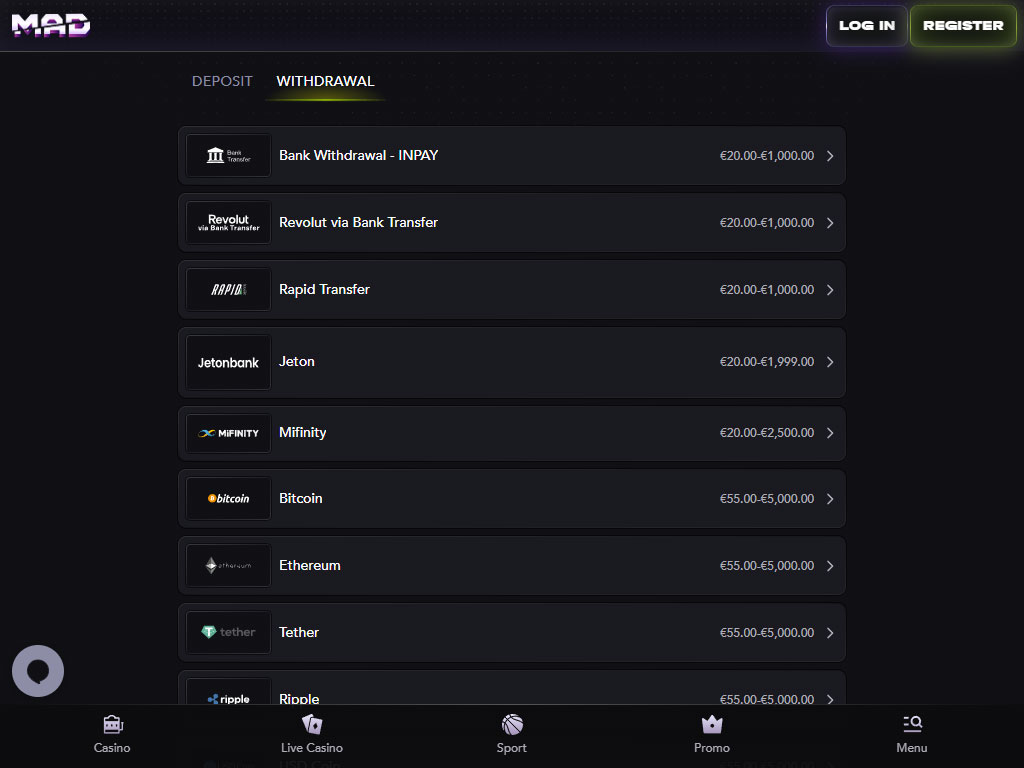Open the Promo page

point(712,734)
